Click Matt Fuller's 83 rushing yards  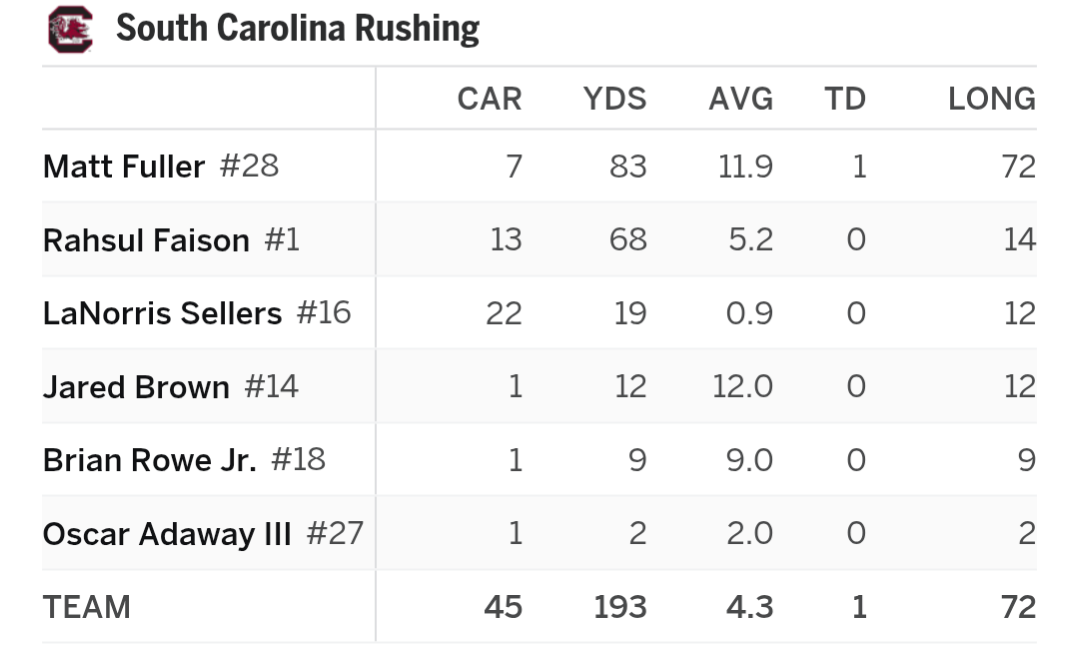(628, 166)
